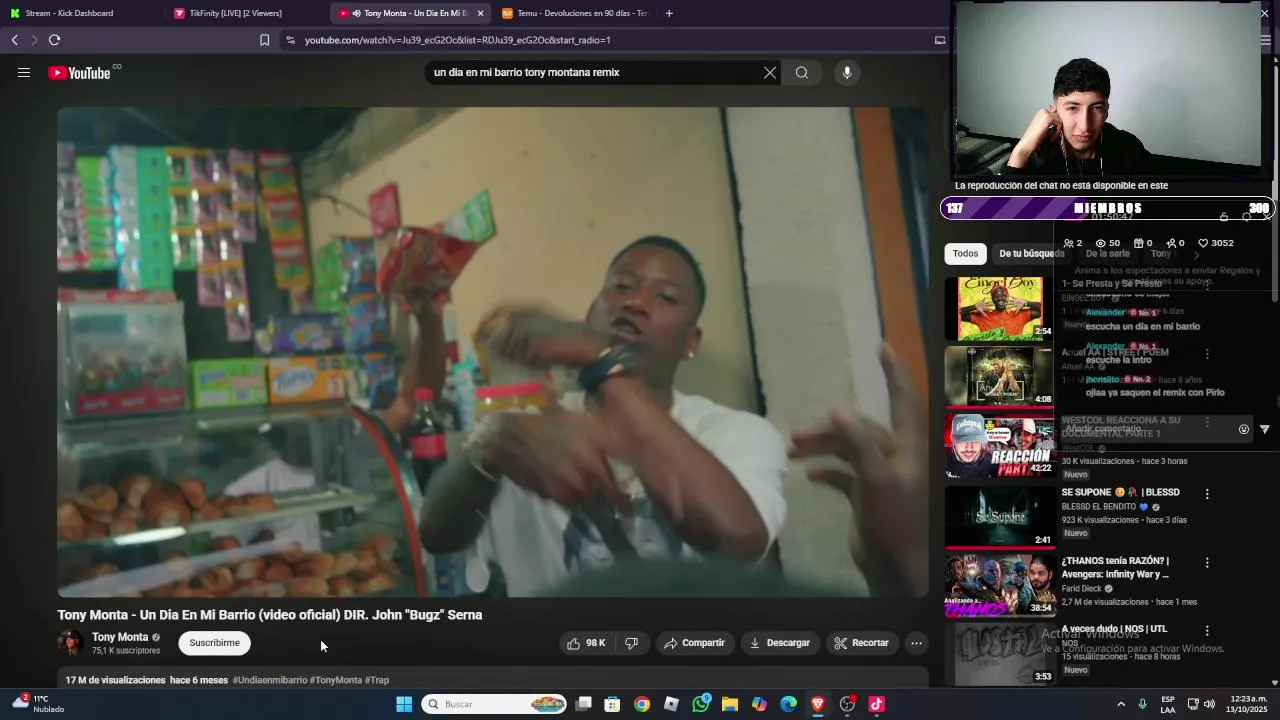Play the SE SUPONE 2:41 thumbnail
The width and height of the screenshot is (1280, 720).
point(999,516)
